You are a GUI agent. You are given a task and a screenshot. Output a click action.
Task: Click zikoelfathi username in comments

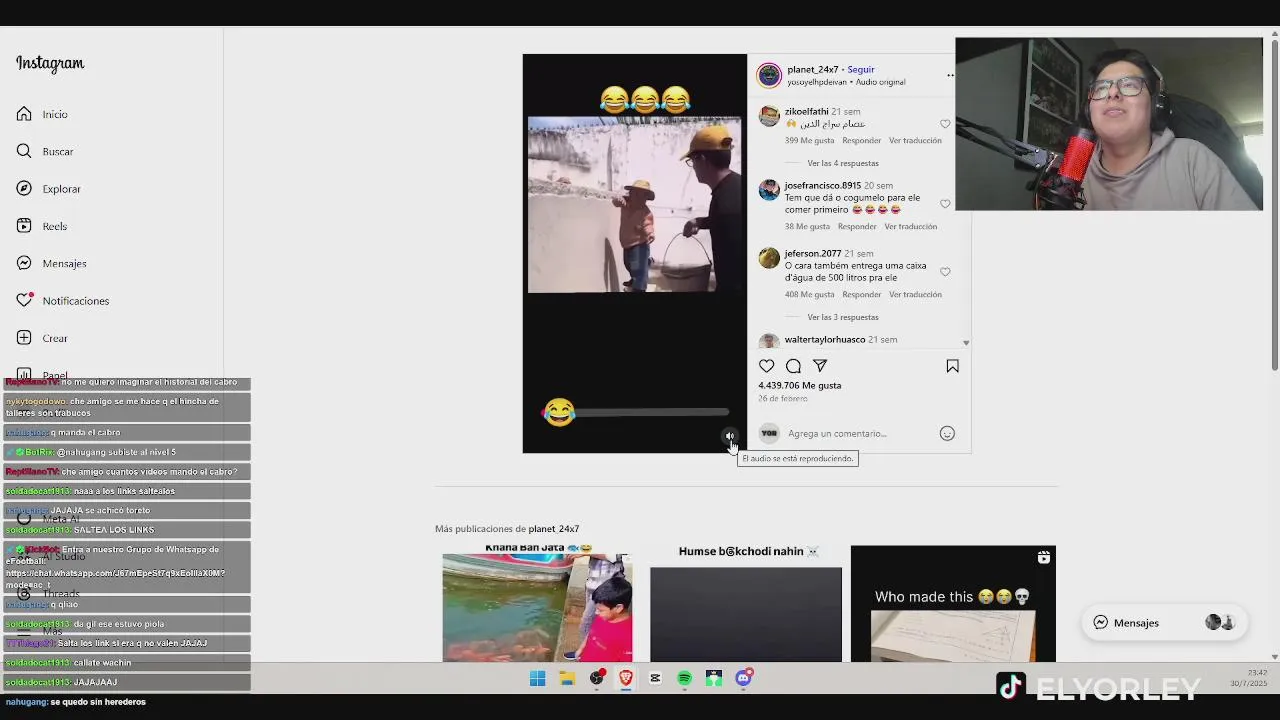[806, 112]
